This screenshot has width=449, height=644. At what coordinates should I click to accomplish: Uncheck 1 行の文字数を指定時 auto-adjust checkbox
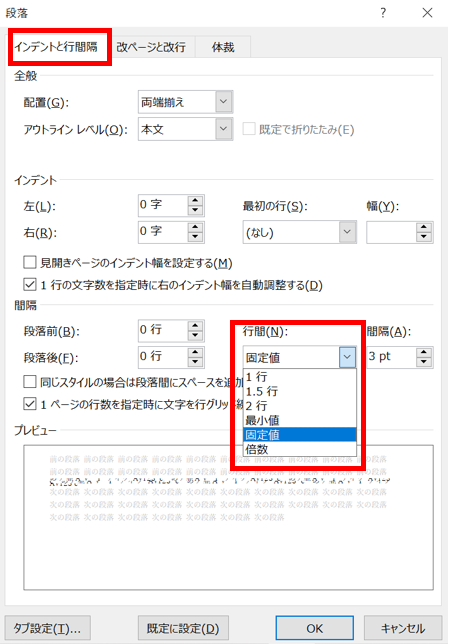[30, 284]
